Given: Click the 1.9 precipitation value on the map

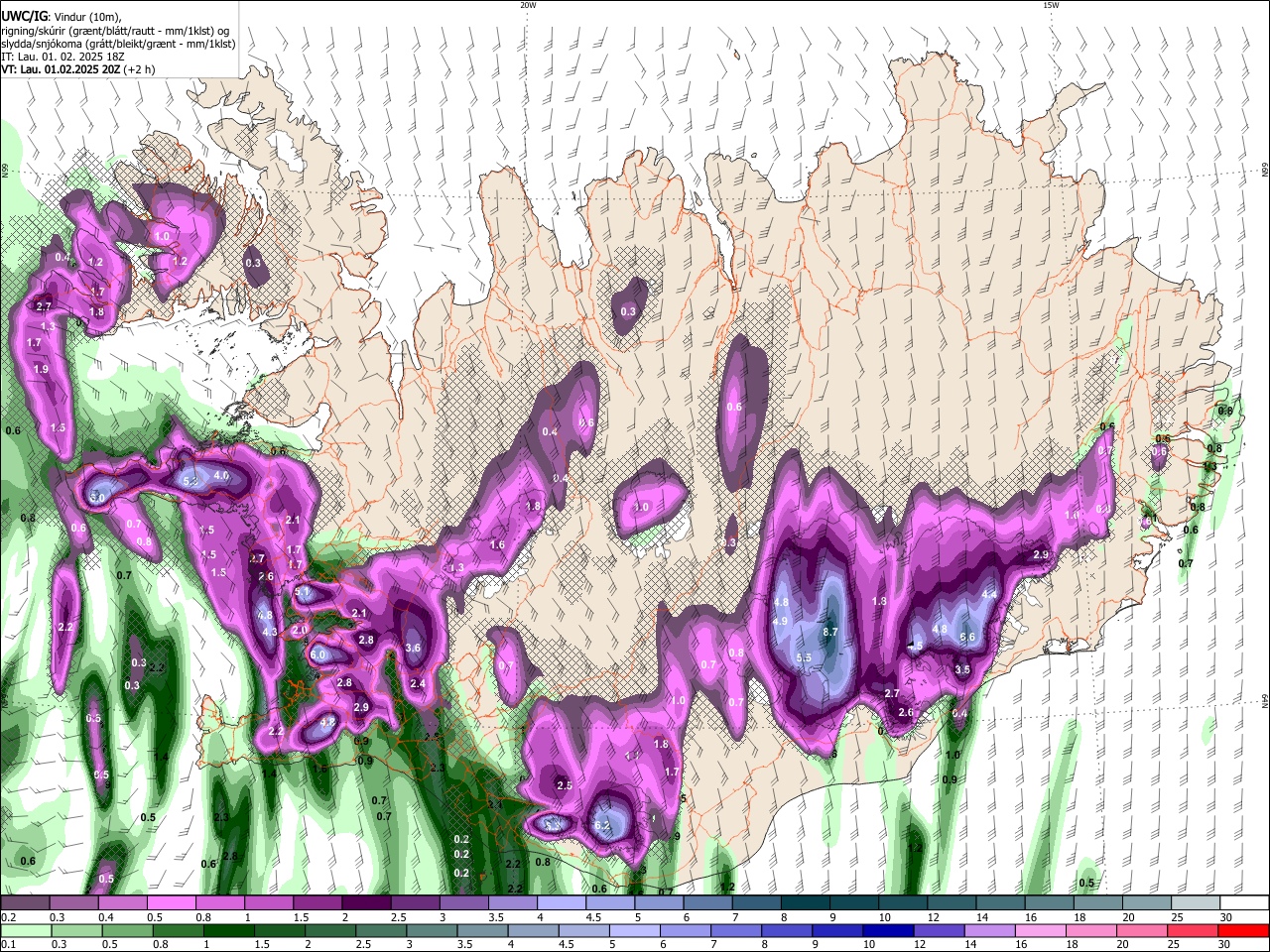Looking at the screenshot, I should point(41,369).
